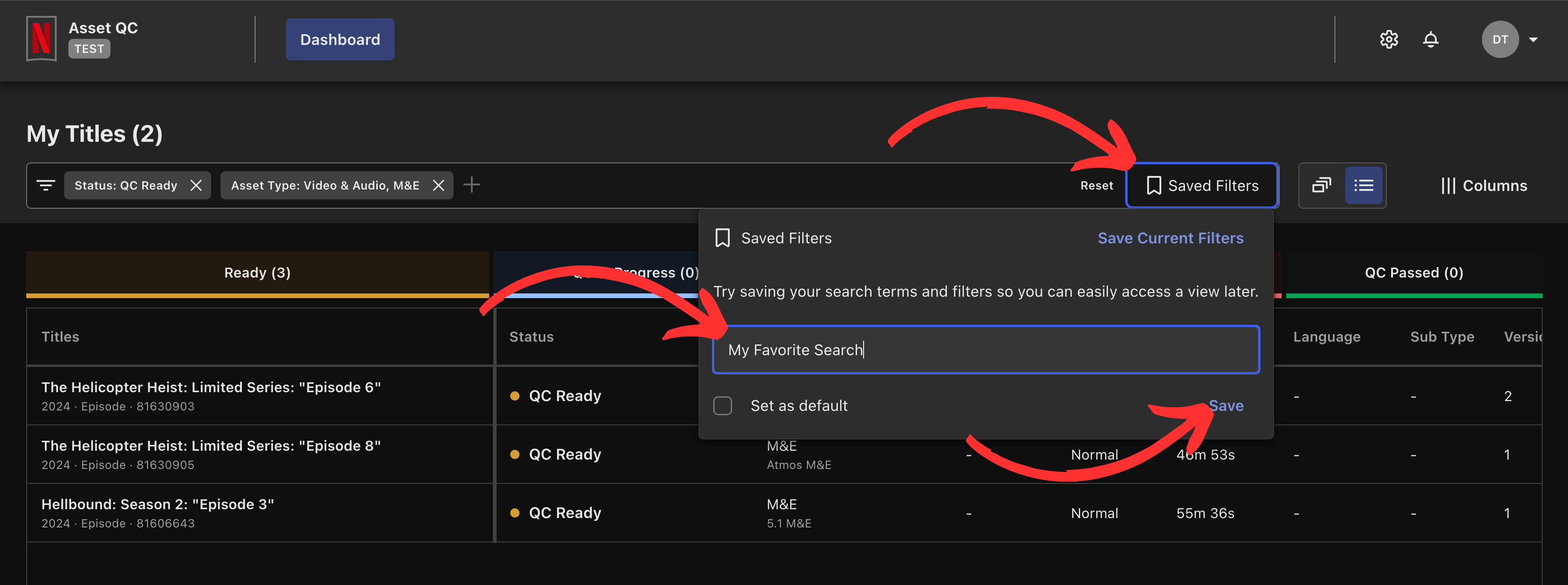This screenshot has width=1568, height=585.
Task: Click the DT user avatar
Action: pos(1500,40)
